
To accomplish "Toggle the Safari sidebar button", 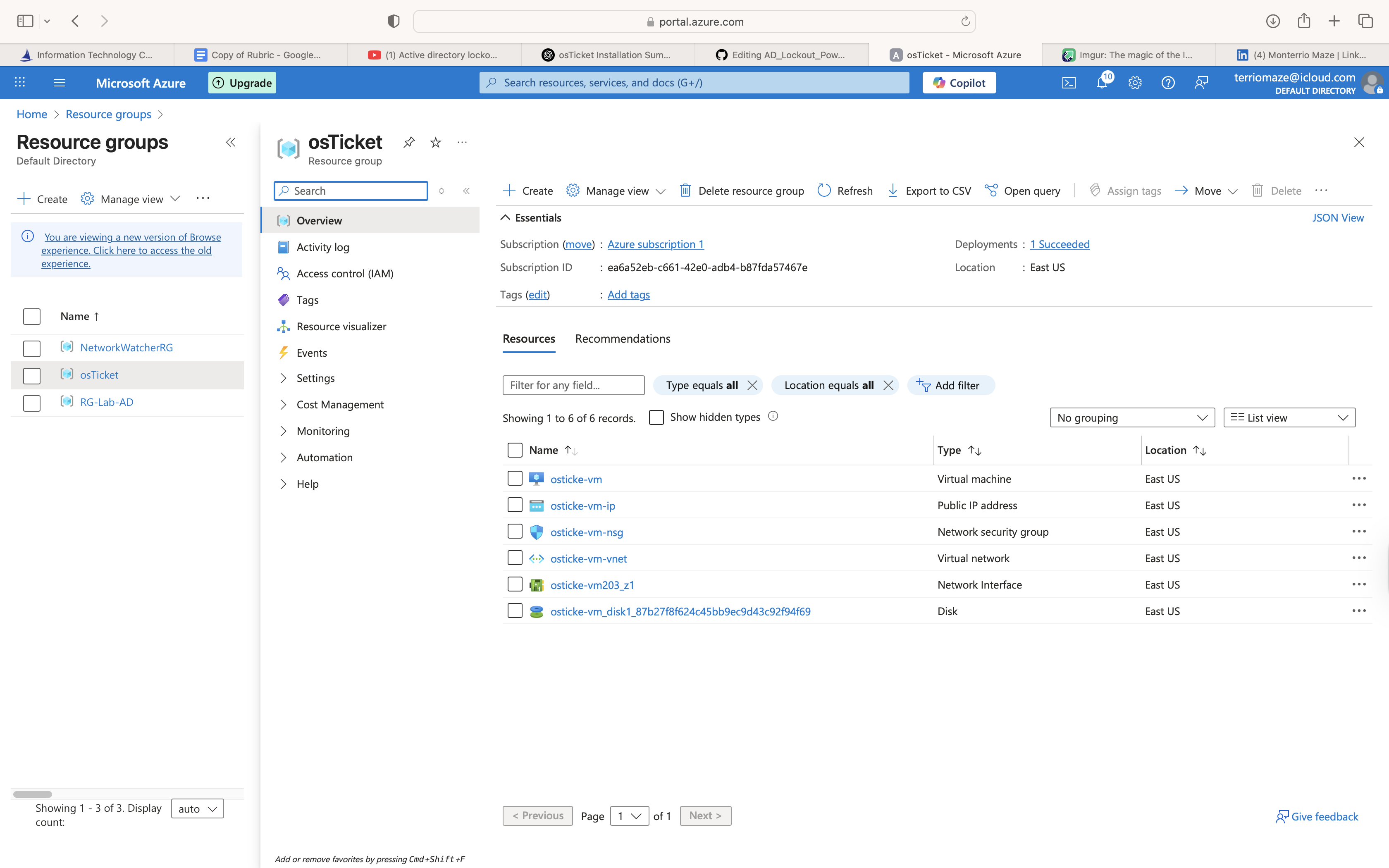I will (x=25, y=21).
